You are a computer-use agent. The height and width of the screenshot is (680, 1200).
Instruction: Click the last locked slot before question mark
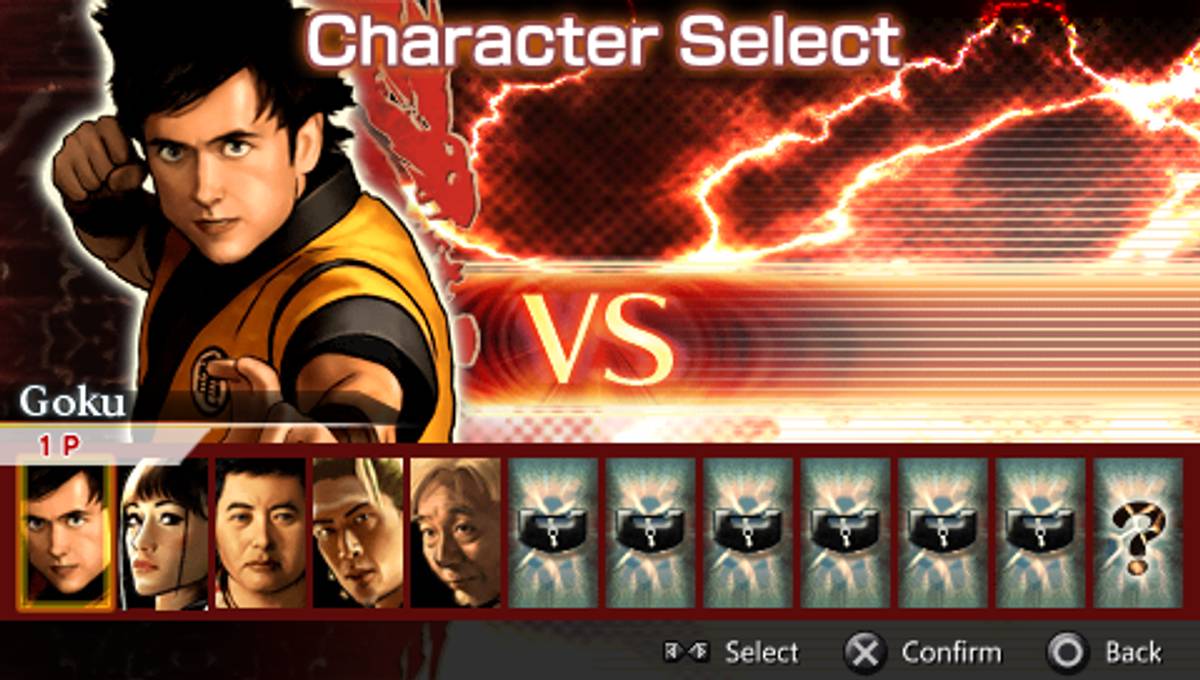click(x=1040, y=533)
